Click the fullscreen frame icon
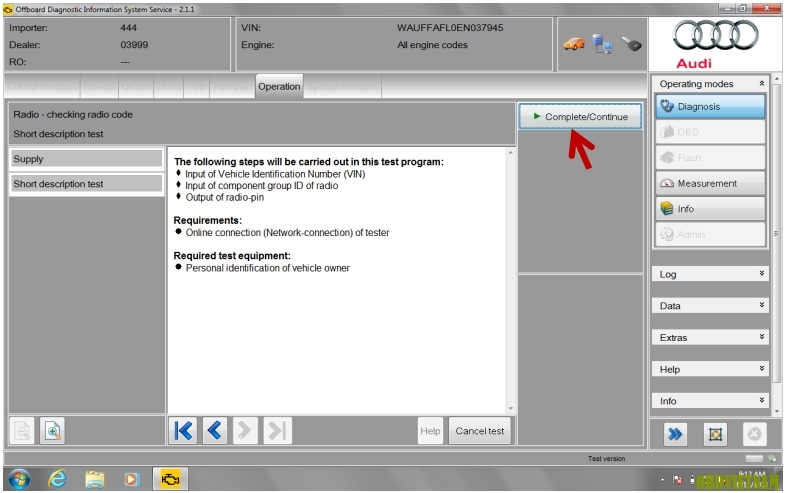The width and height of the screenshot is (786, 493). (x=715, y=434)
